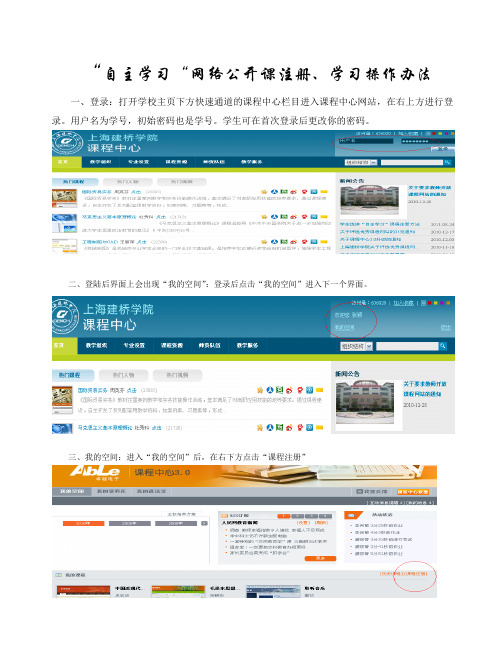
Task: Click the yellow mail icon for 国际贸易实务 on the logged-in page
Action: click(319, 390)
